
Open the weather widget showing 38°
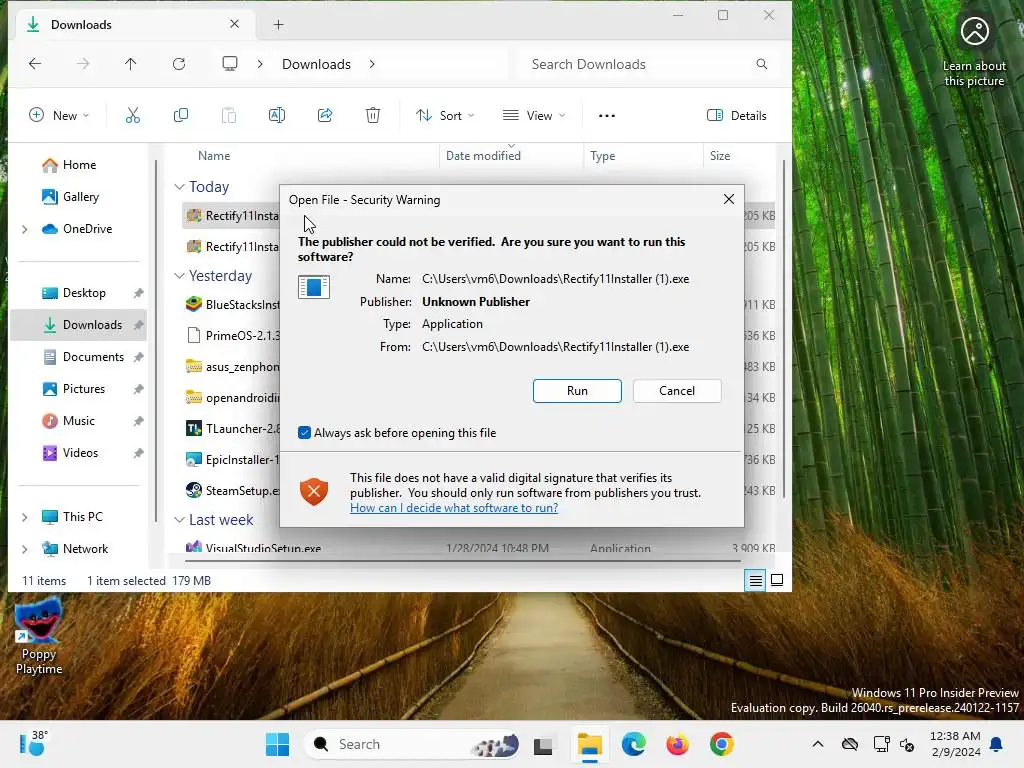pyautogui.click(x=33, y=744)
